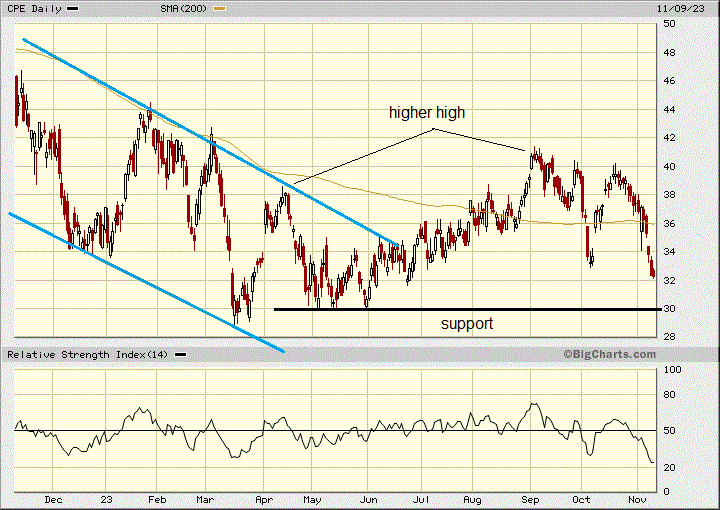Viewport: 720px width, 510px height.
Task: Click the black legend marker beside Relative Strength Index(14)
Action: [181, 355]
